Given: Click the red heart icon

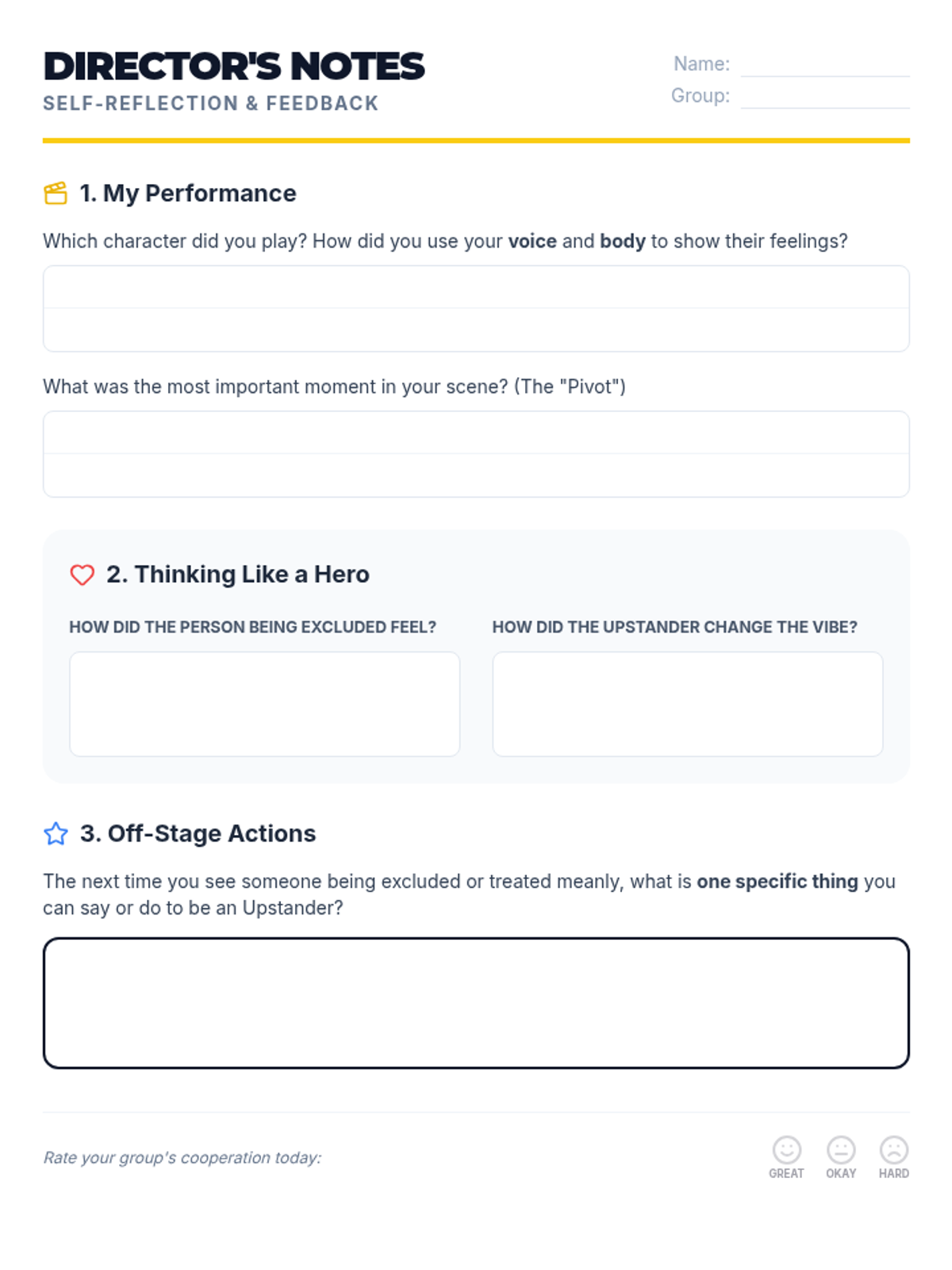Looking at the screenshot, I should pyautogui.click(x=83, y=574).
